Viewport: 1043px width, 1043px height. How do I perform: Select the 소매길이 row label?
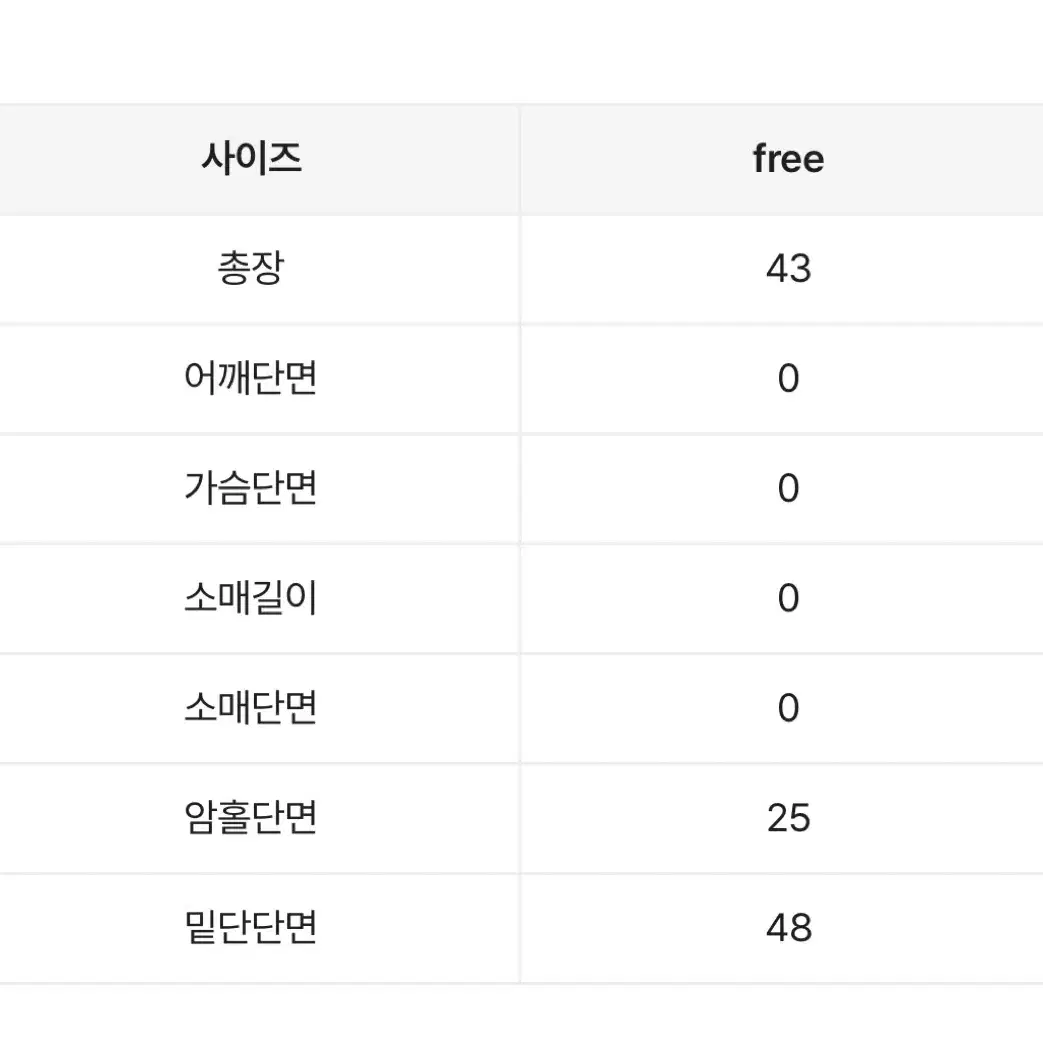click(x=251, y=598)
